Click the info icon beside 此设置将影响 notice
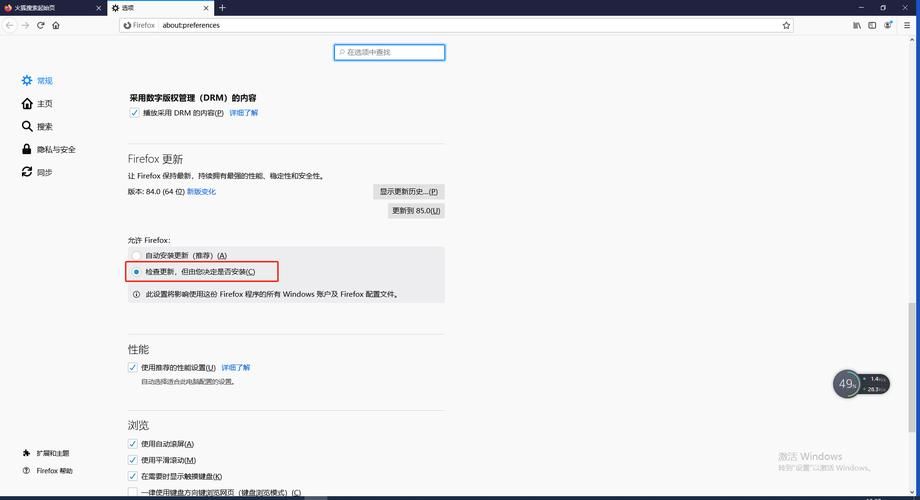This screenshot has width=920, height=500. [x=136, y=294]
